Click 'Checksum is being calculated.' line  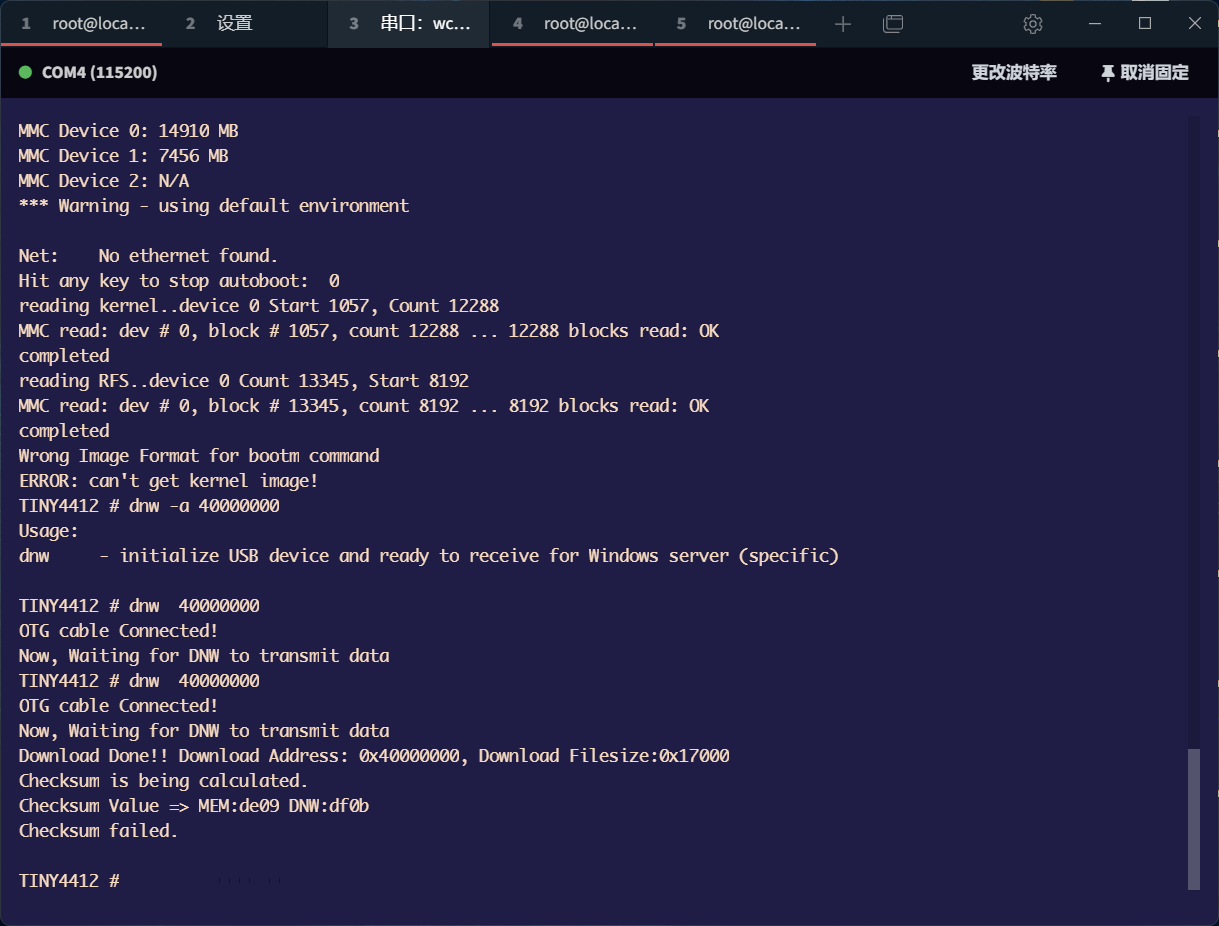pyautogui.click(x=164, y=781)
